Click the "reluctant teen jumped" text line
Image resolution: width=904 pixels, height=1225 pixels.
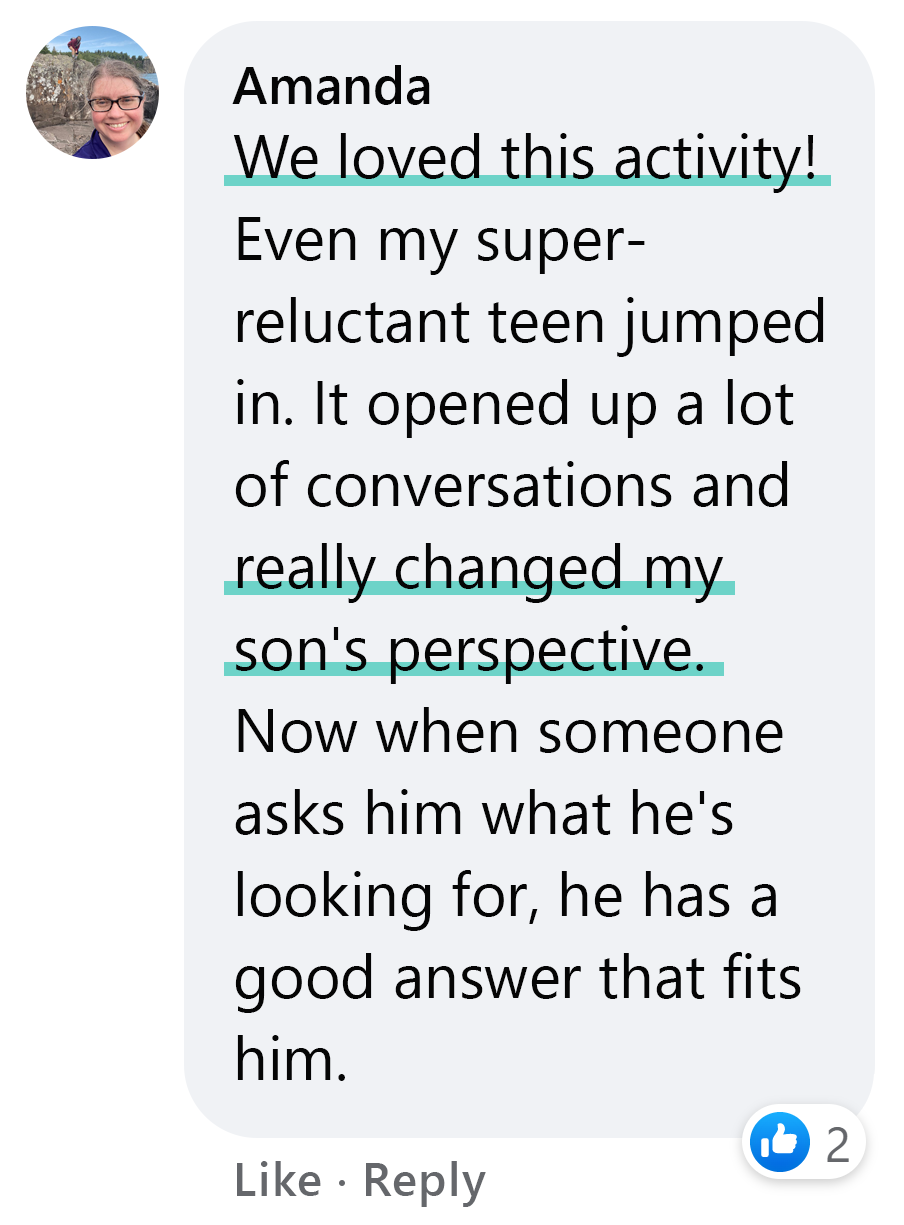tap(530, 322)
